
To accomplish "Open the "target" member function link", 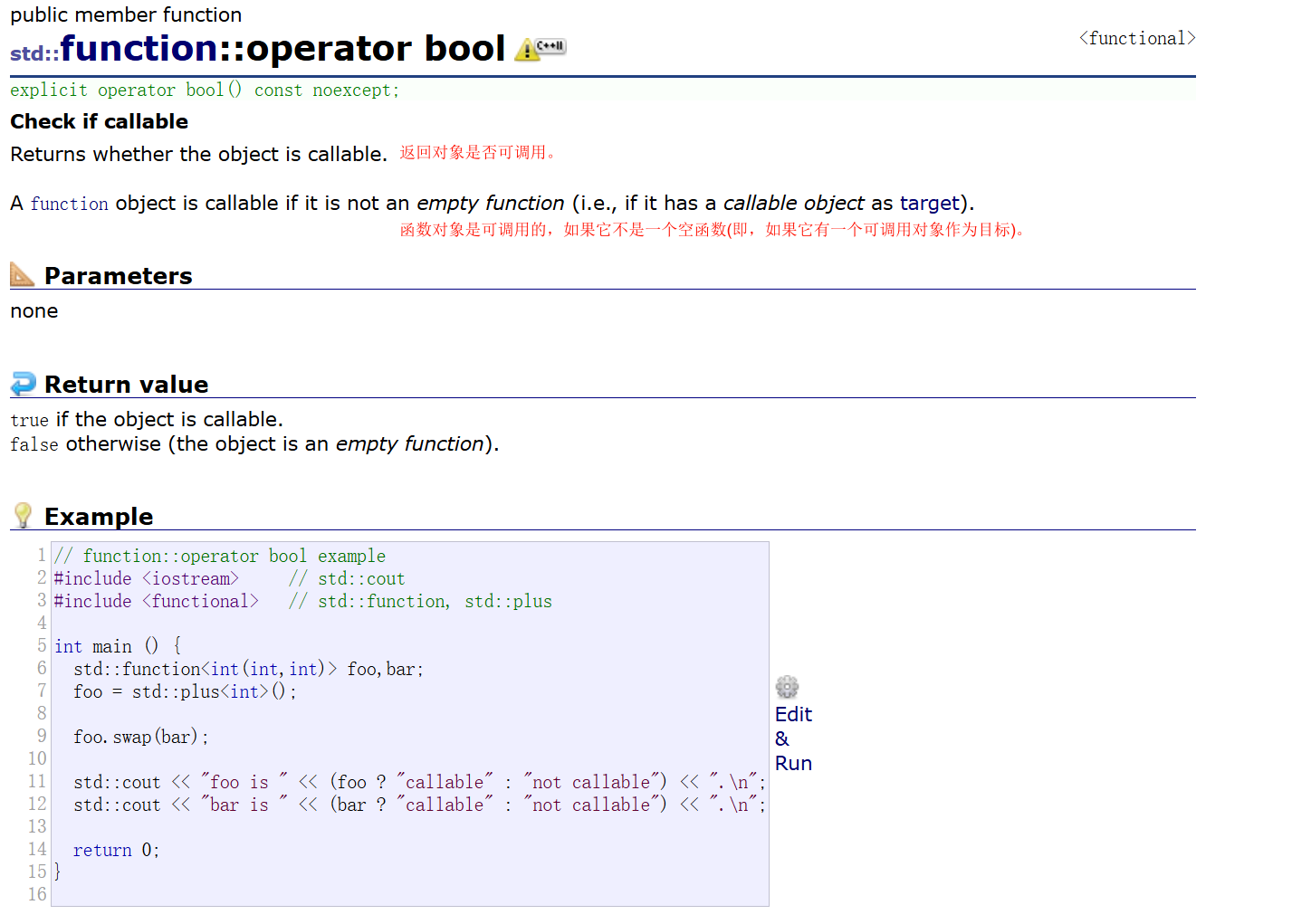I will (x=930, y=204).
